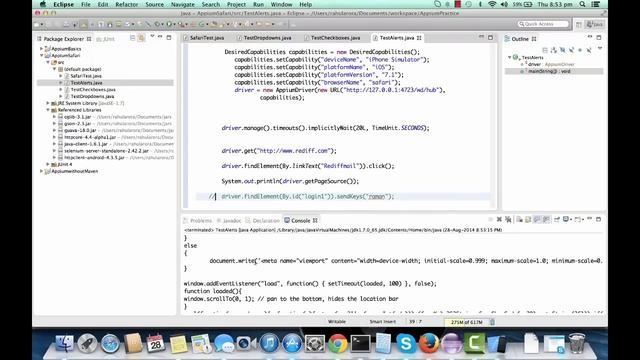Screen dimensions: 640x360
Task: Toggle Hide Fields in Outline toolbar
Action: click(562, 50)
